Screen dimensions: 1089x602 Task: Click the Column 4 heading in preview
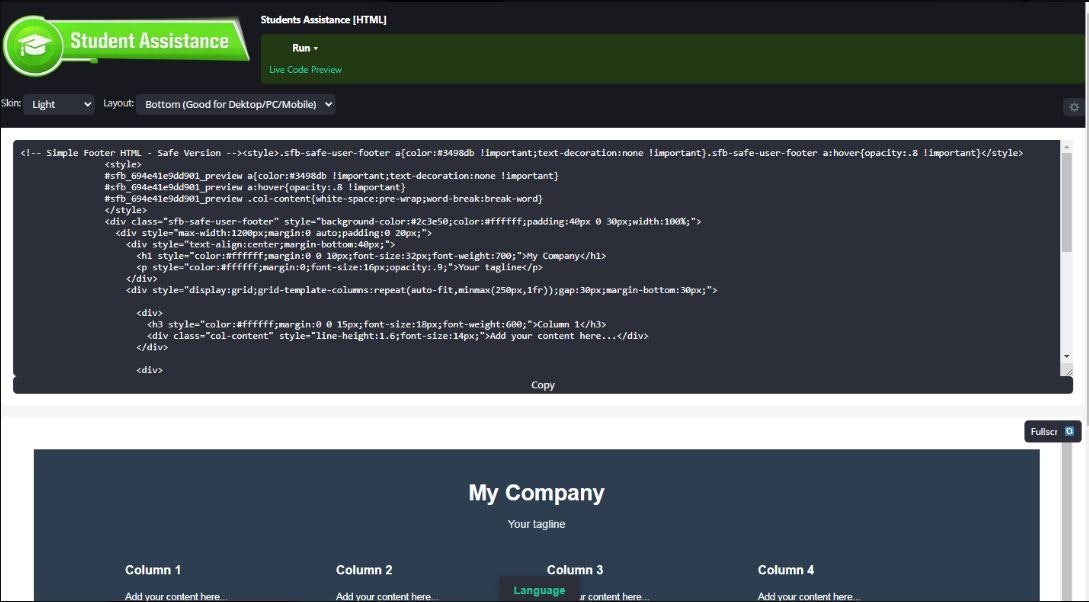(786, 569)
